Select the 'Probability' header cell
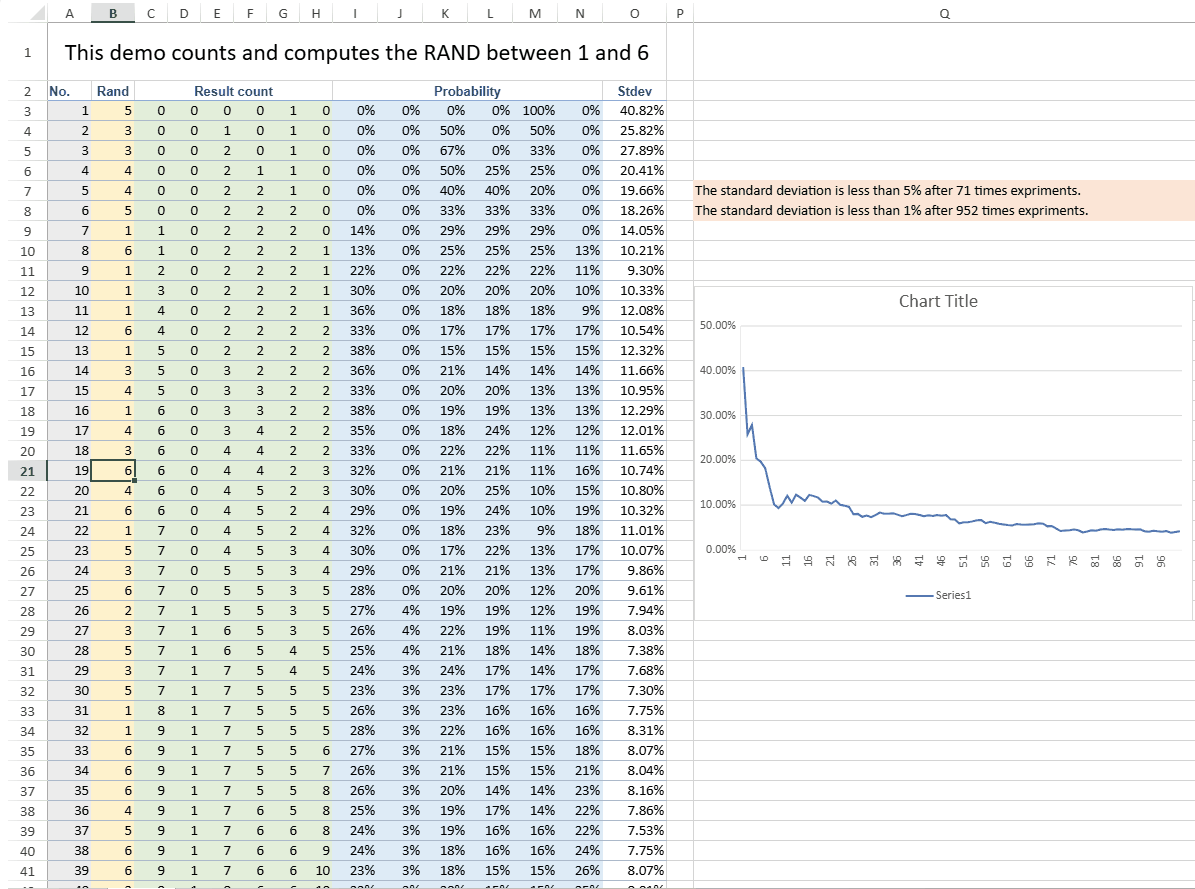The height and width of the screenshot is (889, 1195). [x=467, y=91]
